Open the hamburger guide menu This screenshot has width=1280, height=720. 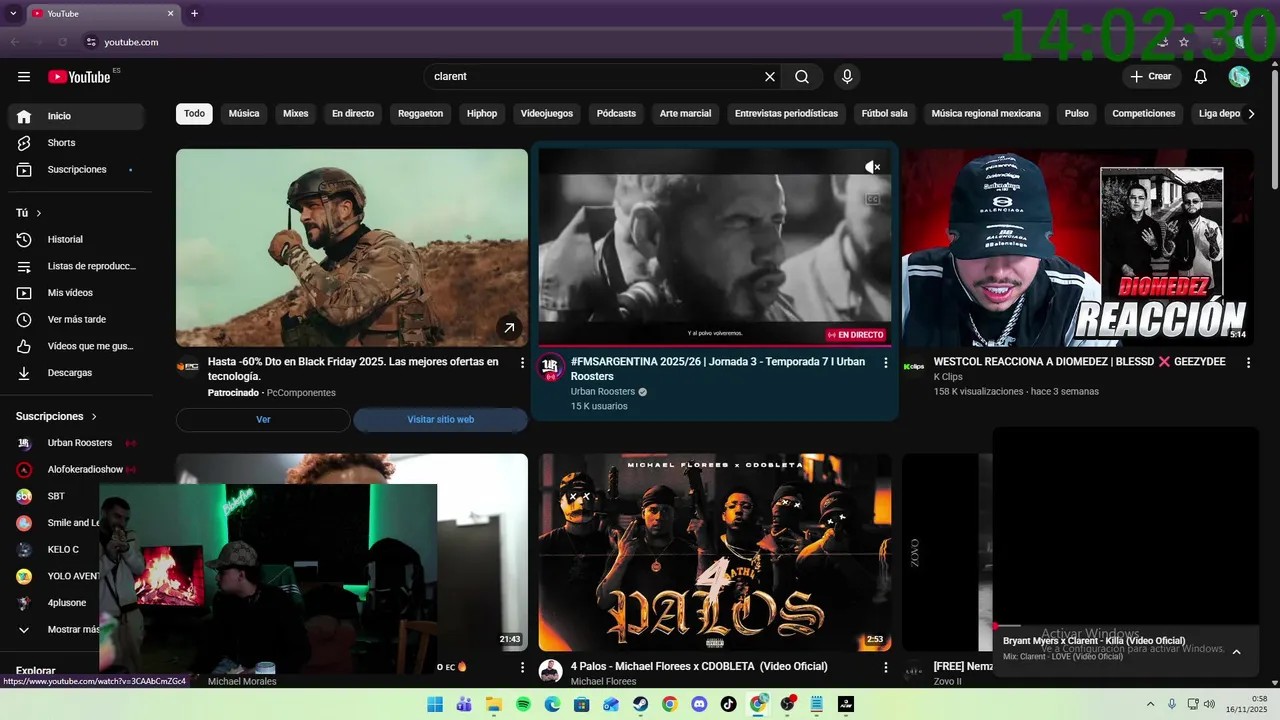[x=24, y=77]
